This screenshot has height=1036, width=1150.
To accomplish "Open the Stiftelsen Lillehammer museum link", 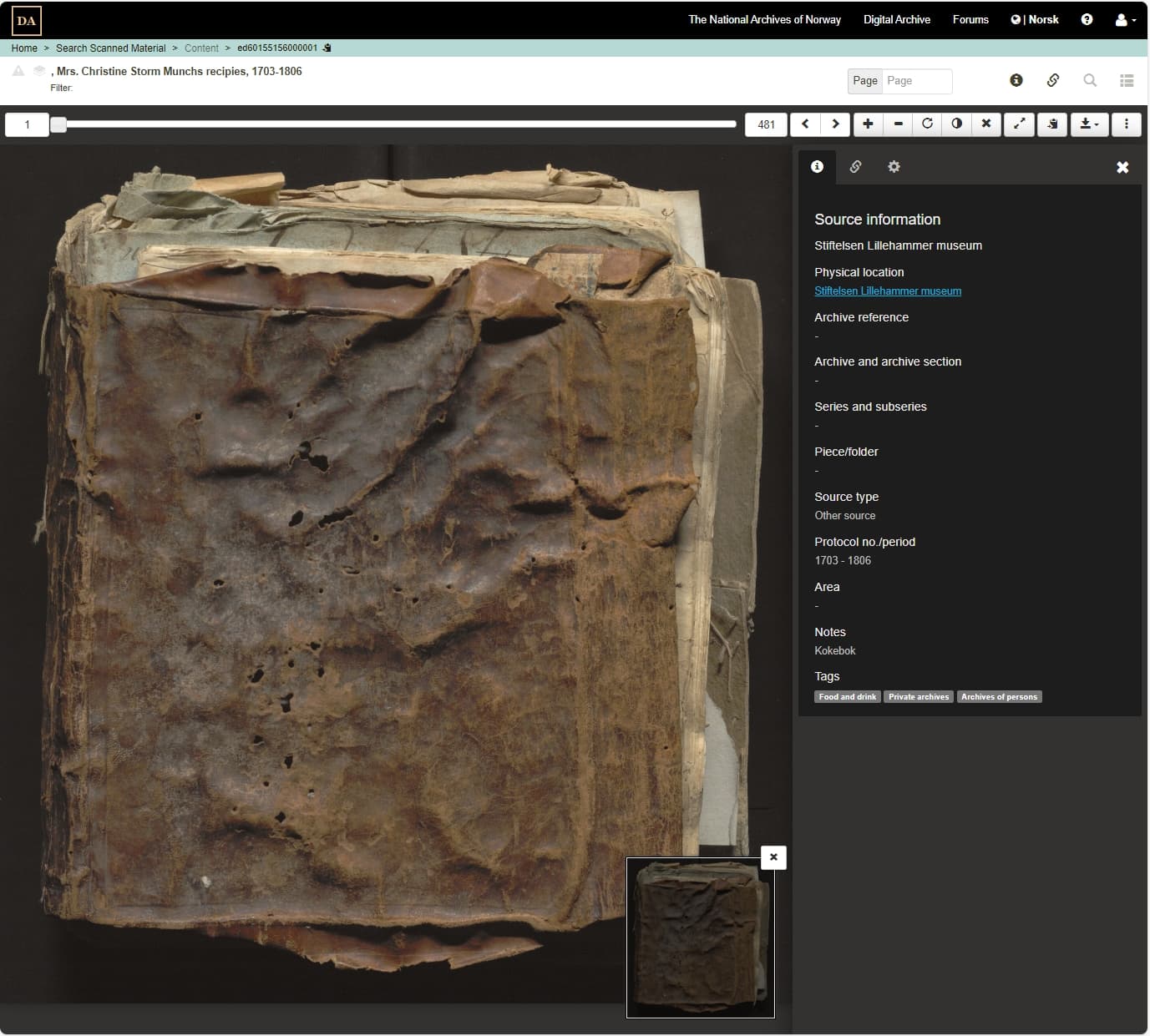I will (x=888, y=291).
